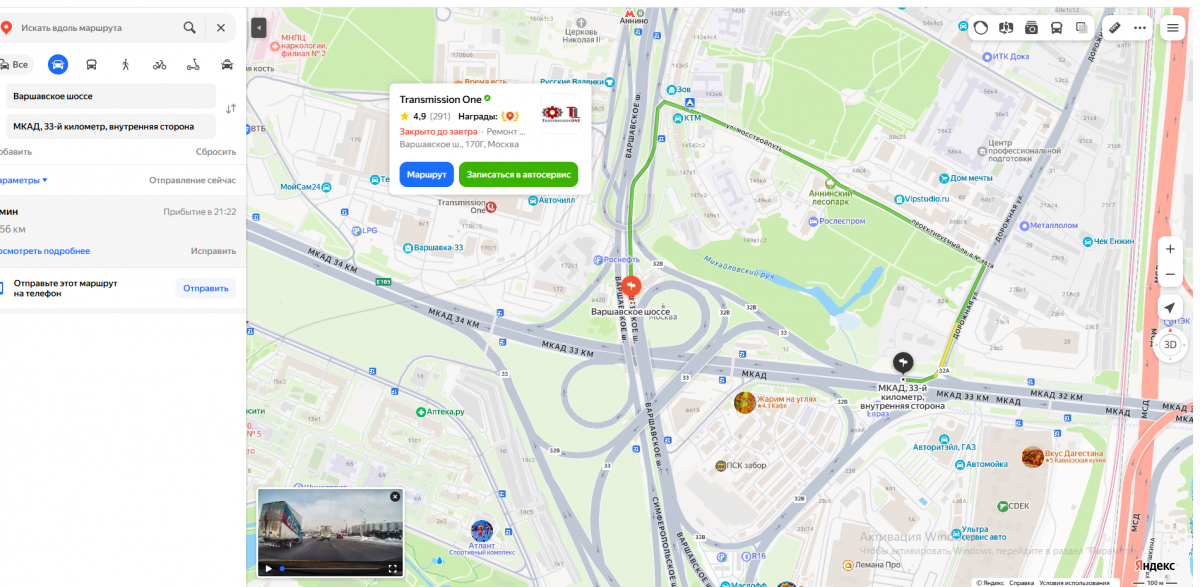Select the bicycle route mode
The width and height of the screenshot is (1200, 587).
click(x=160, y=64)
